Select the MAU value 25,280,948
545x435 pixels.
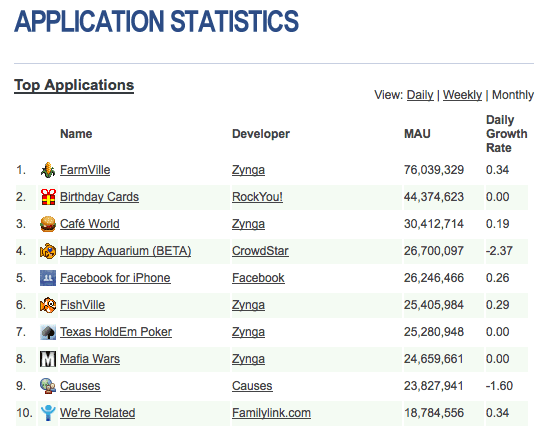[434, 332]
